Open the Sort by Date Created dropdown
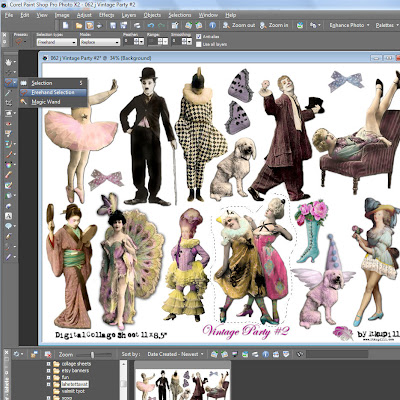The height and width of the screenshot is (400, 400). coord(175,354)
